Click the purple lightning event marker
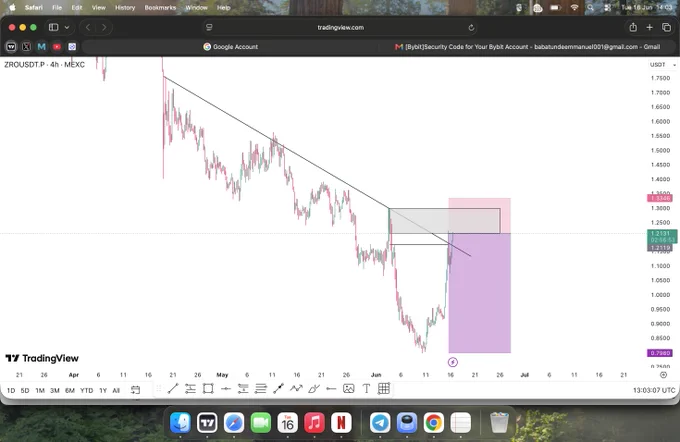680x442 pixels. pos(452,362)
